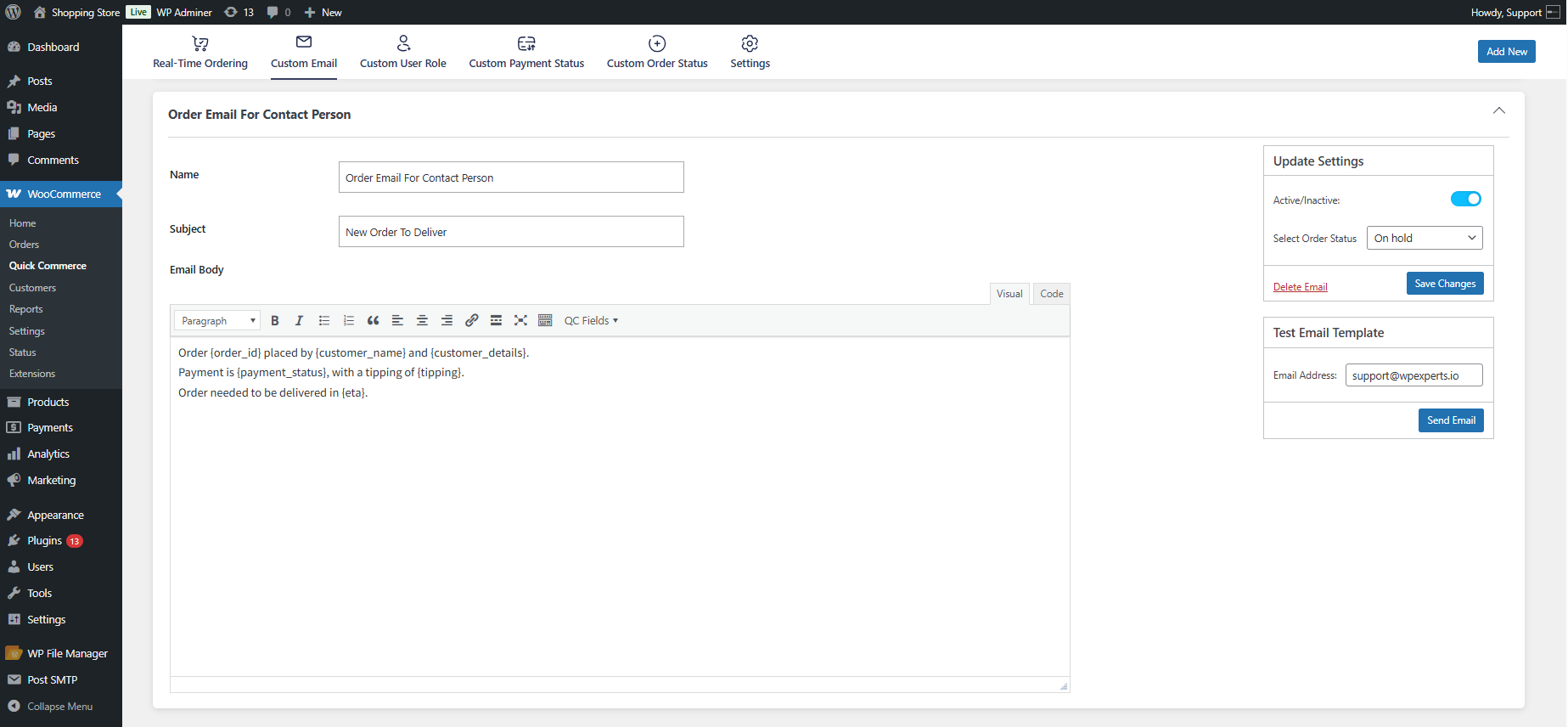This screenshot has height=727, width=1568.
Task: Apply italic formatting in the editor
Action: (299, 321)
